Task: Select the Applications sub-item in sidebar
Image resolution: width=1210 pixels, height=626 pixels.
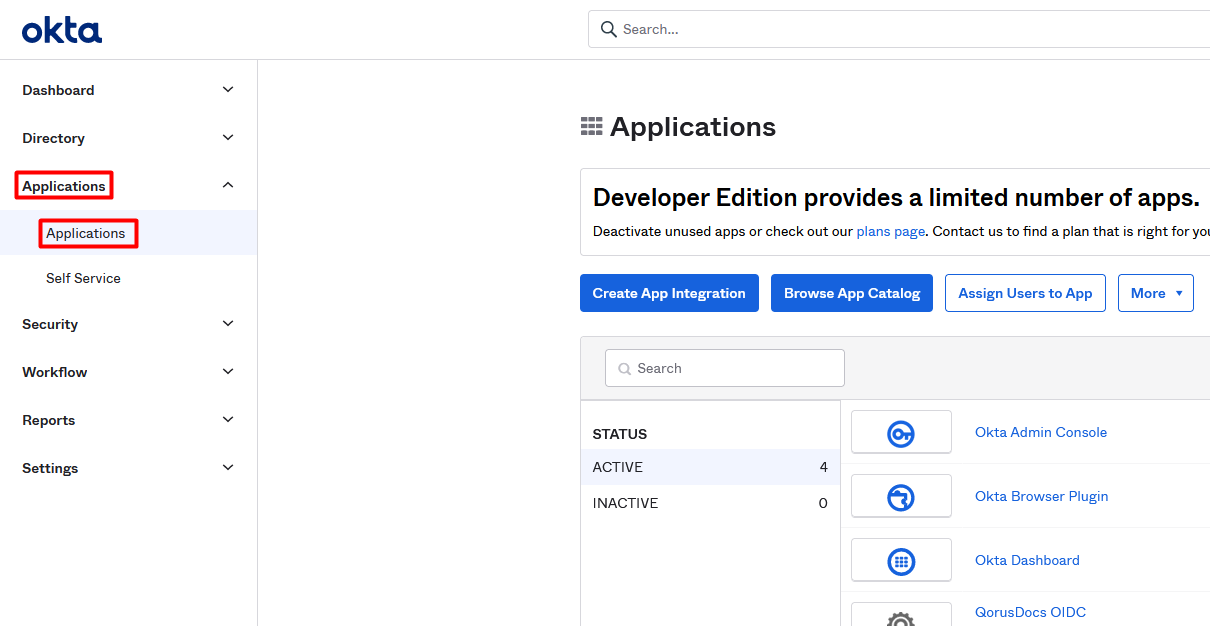Action: [x=86, y=234]
